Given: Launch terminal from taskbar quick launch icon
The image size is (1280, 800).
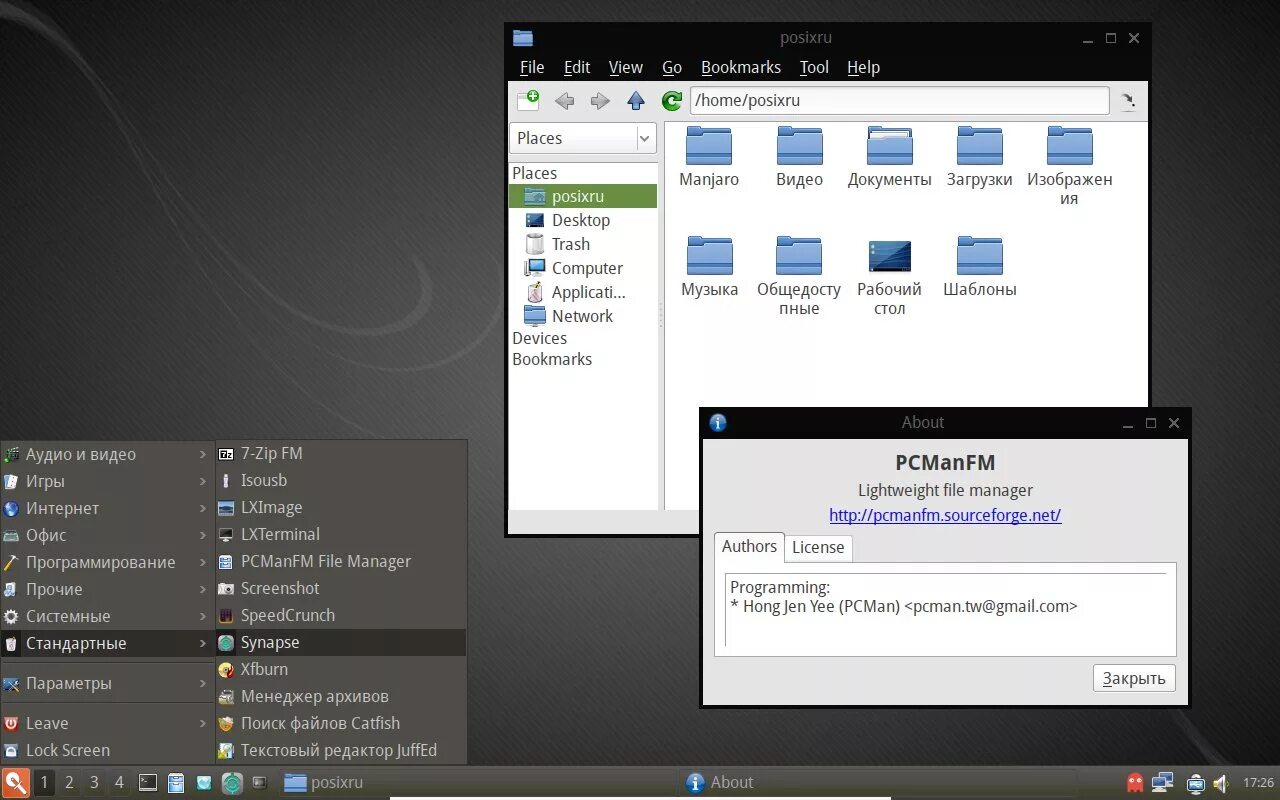Looking at the screenshot, I should pyautogui.click(x=148, y=783).
